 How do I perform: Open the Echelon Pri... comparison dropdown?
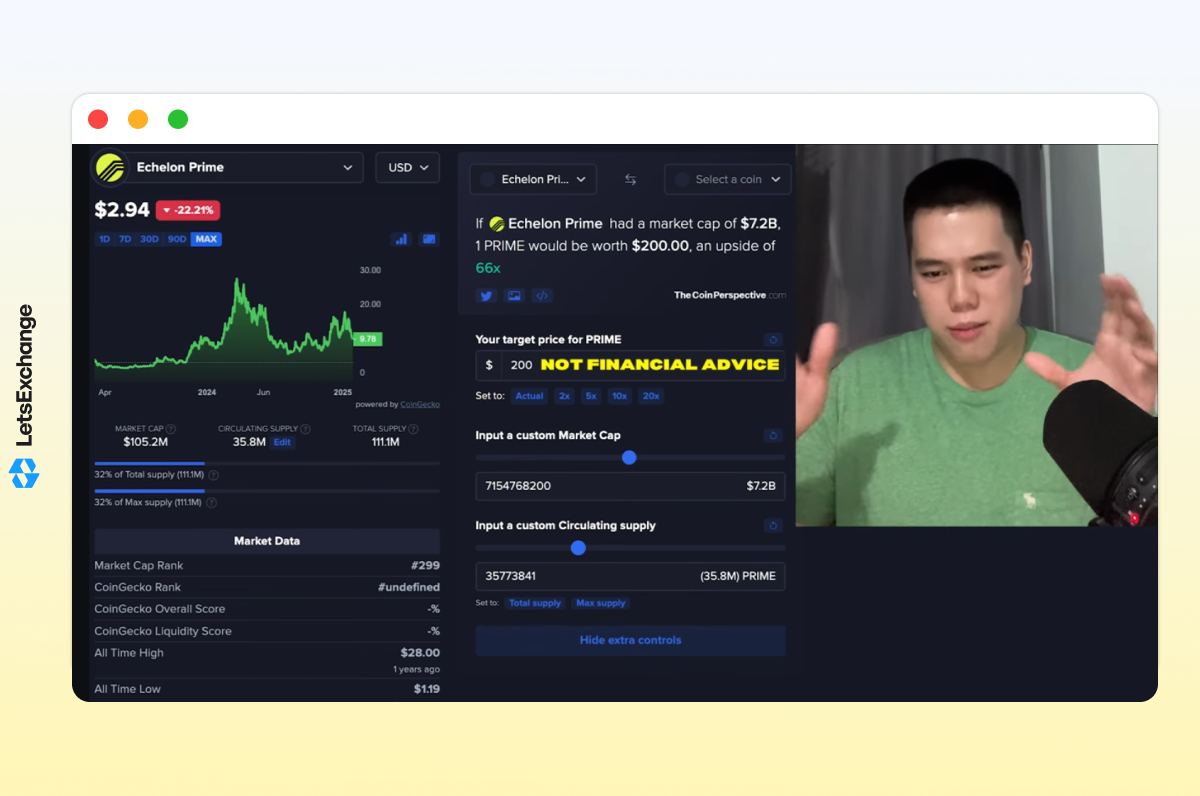[x=533, y=179]
